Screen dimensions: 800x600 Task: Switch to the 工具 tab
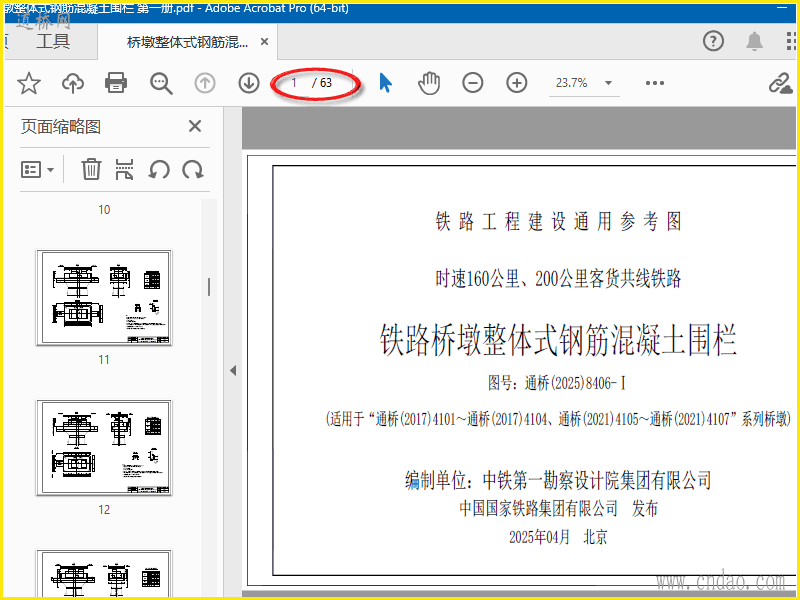coord(53,41)
